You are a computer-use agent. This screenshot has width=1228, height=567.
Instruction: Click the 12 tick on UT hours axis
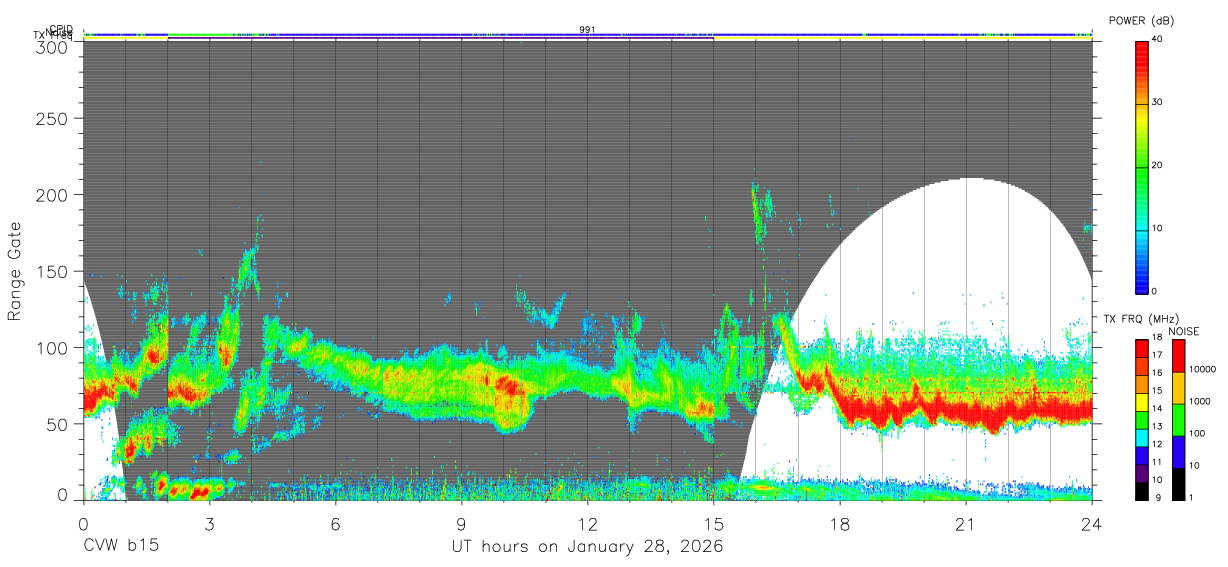(x=587, y=524)
